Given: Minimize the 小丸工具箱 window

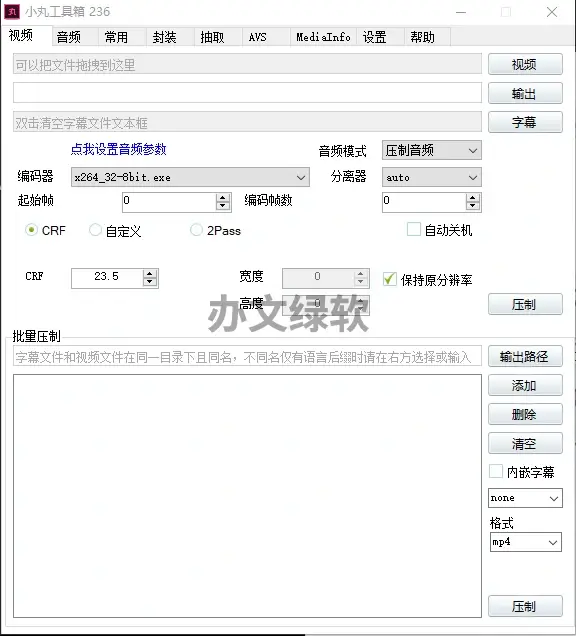Looking at the screenshot, I should [x=461, y=12].
